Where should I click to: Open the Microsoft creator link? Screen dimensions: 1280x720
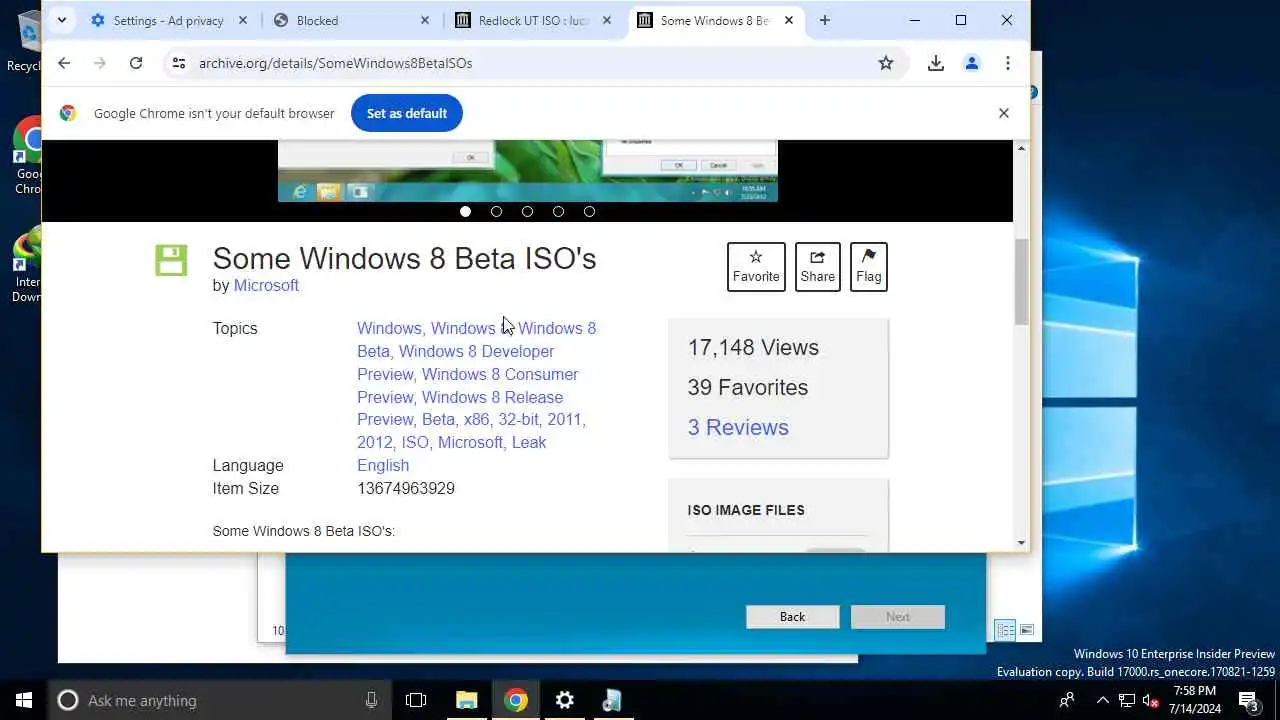click(x=266, y=285)
